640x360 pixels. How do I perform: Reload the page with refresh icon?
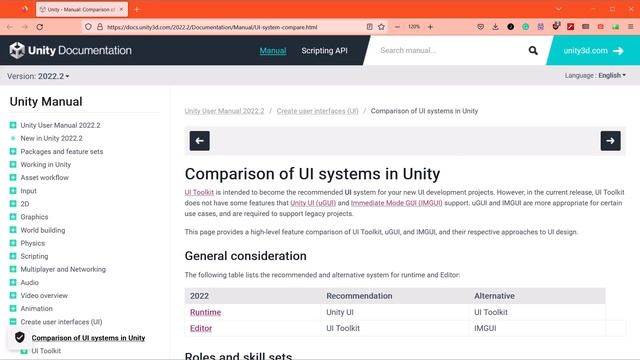[40, 27]
